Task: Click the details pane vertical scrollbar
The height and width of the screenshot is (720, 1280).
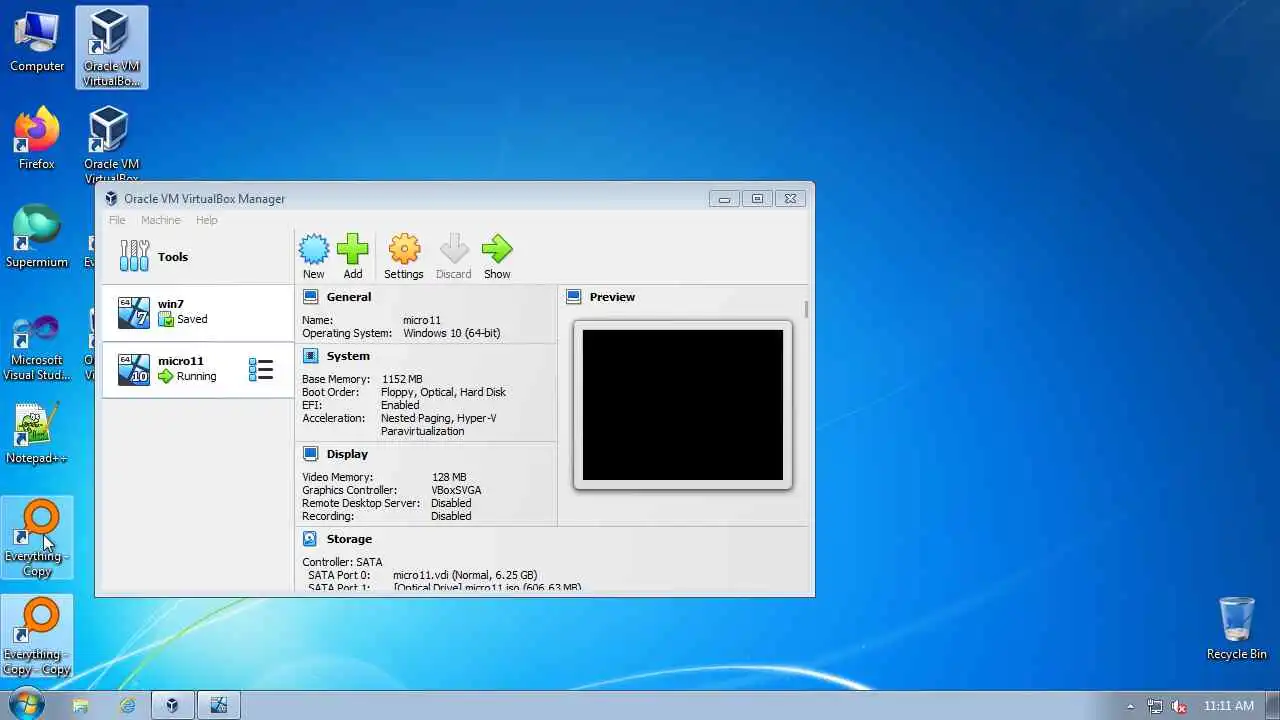Action: click(806, 311)
